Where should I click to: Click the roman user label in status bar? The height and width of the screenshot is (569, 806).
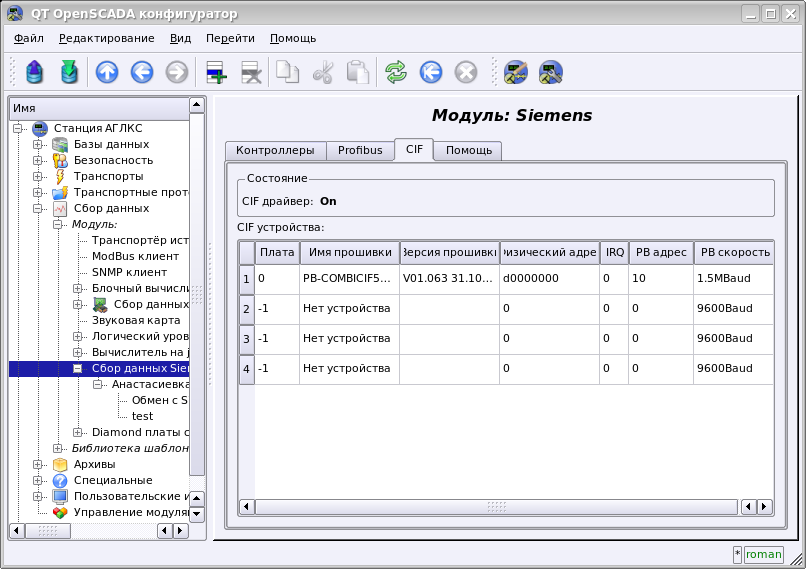(x=763, y=554)
